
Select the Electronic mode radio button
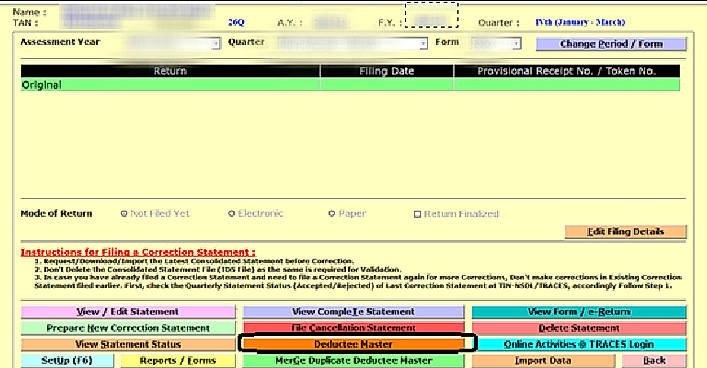(x=231, y=214)
